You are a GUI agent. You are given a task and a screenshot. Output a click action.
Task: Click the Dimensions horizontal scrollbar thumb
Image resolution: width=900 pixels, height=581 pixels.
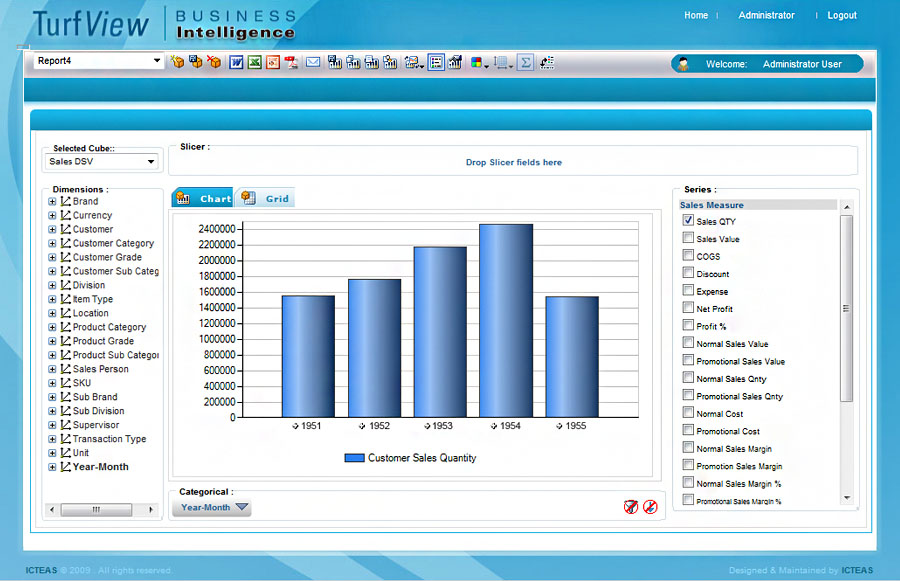click(96, 509)
